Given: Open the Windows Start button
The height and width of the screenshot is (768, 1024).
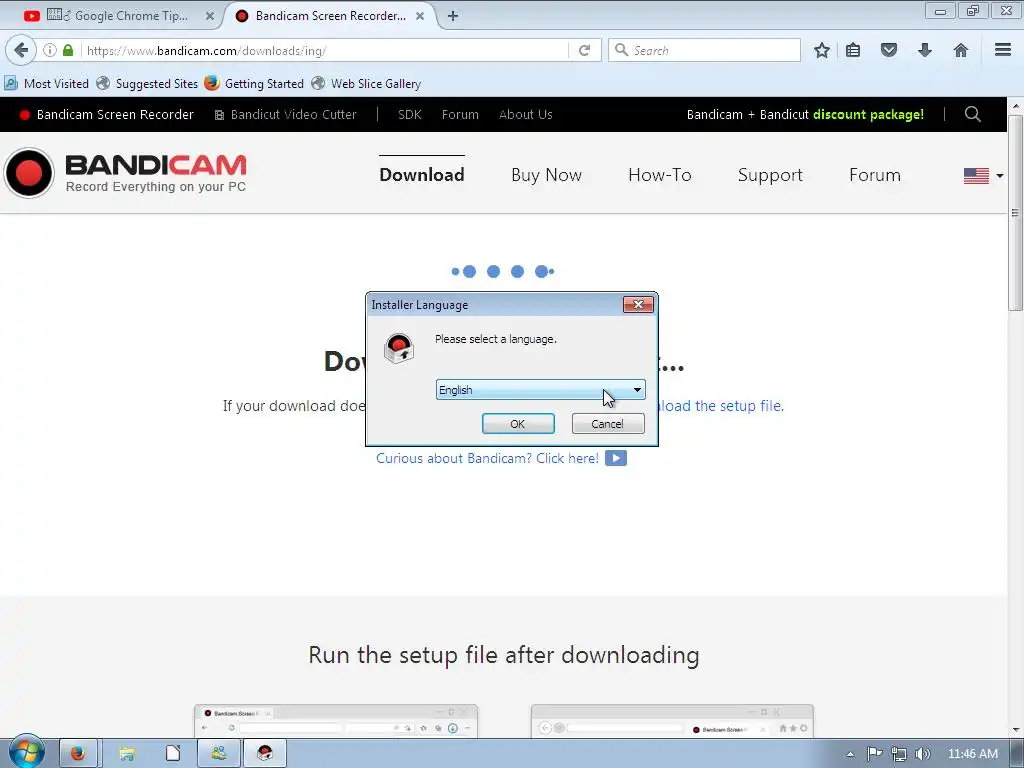Looking at the screenshot, I should pyautogui.click(x=27, y=752).
